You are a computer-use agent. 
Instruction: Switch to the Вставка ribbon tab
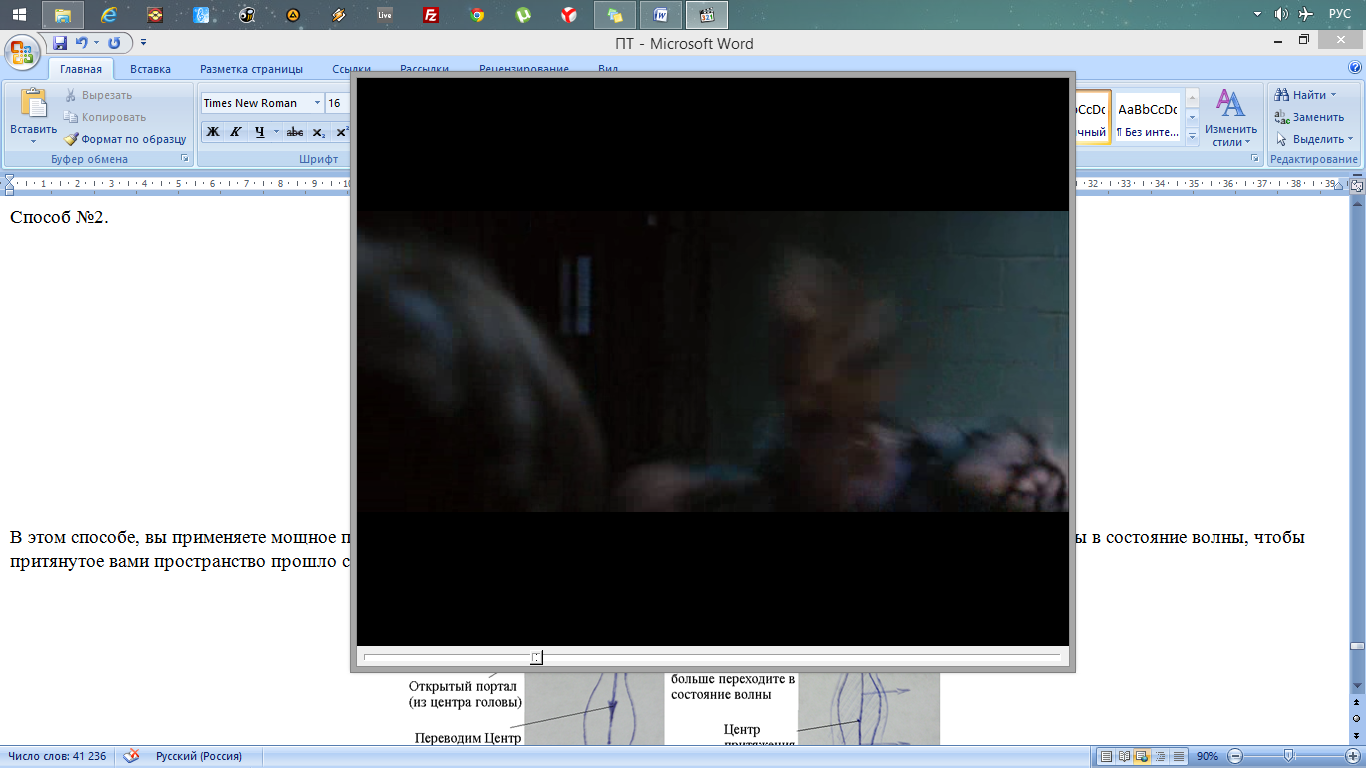click(x=150, y=69)
